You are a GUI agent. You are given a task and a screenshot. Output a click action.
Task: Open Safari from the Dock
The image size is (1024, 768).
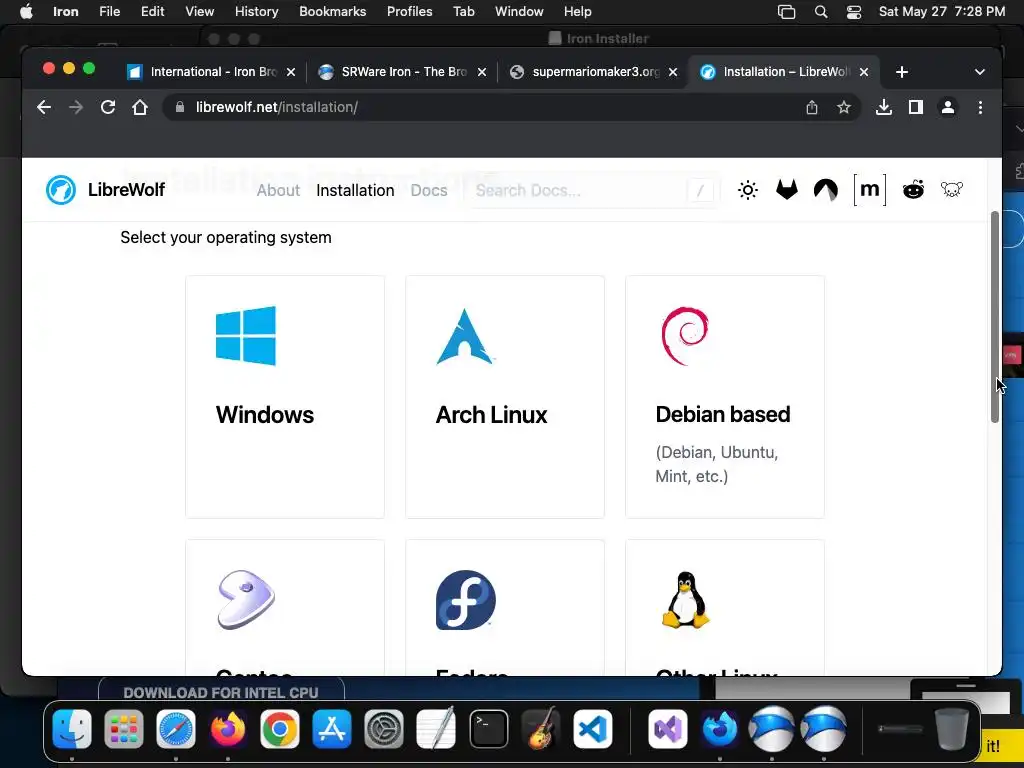[x=176, y=728]
